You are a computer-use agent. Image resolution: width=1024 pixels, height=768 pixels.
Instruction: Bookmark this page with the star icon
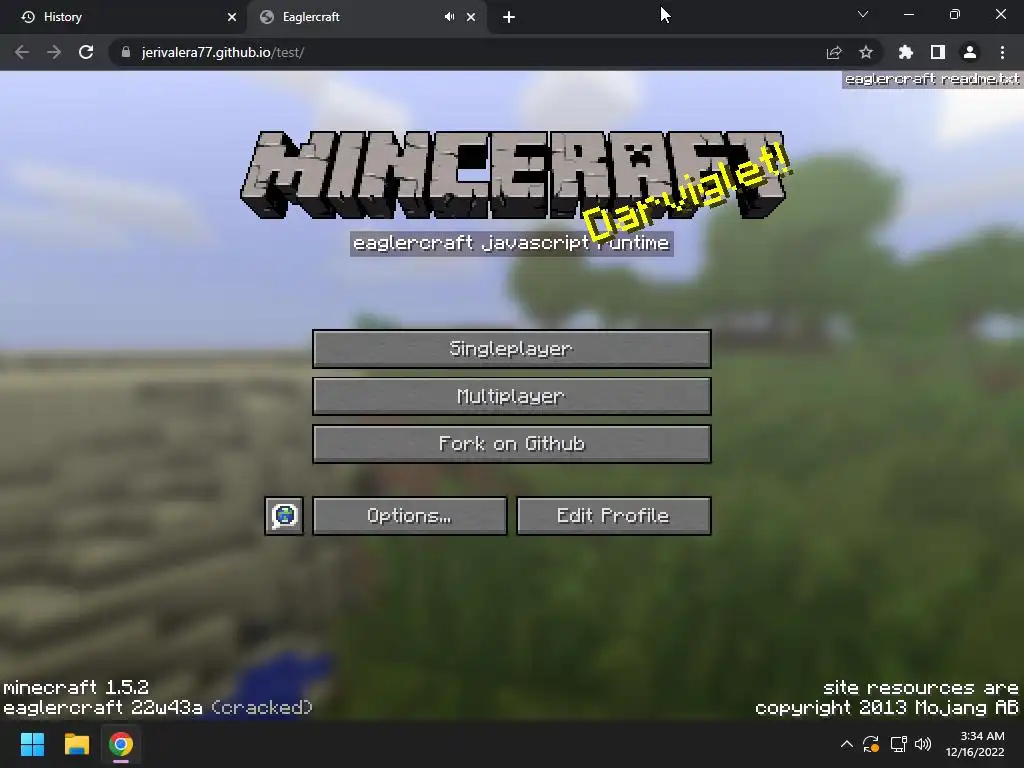pyautogui.click(x=866, y=52)
